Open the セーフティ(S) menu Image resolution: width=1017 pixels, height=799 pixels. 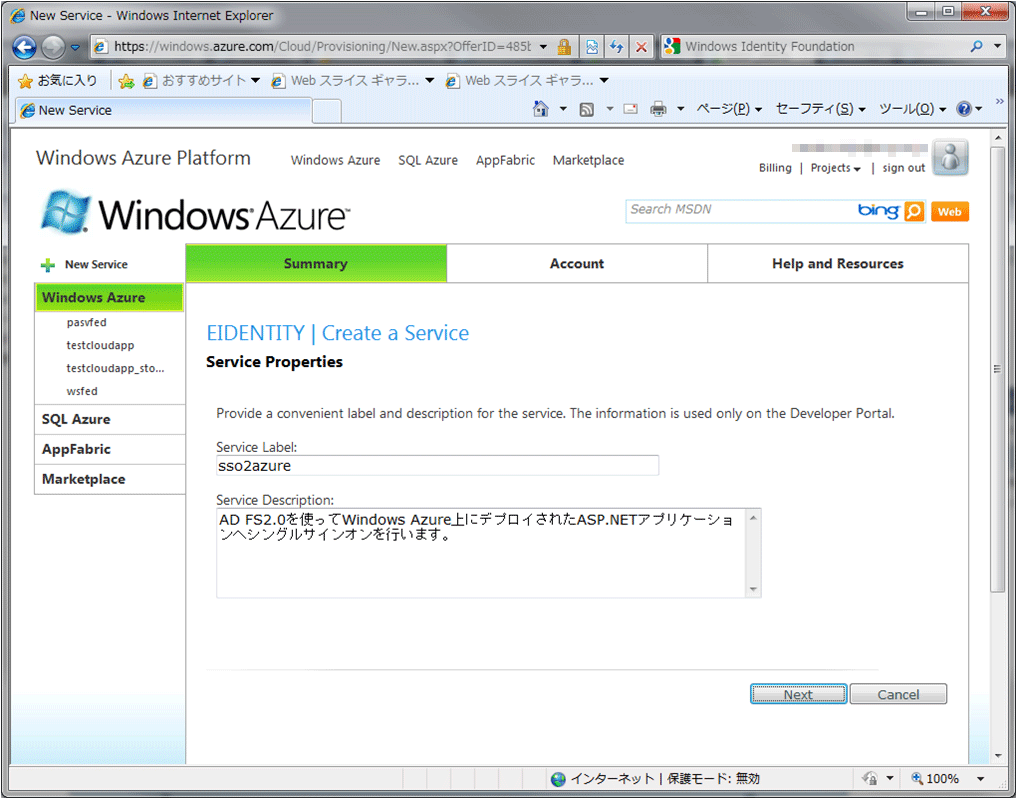coord(820,109)
